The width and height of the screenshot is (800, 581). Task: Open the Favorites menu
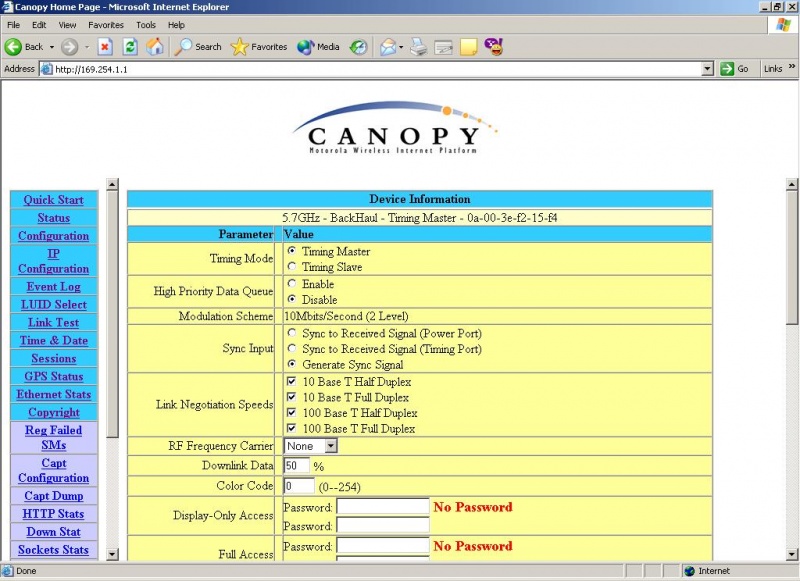(x=105, y=24)
